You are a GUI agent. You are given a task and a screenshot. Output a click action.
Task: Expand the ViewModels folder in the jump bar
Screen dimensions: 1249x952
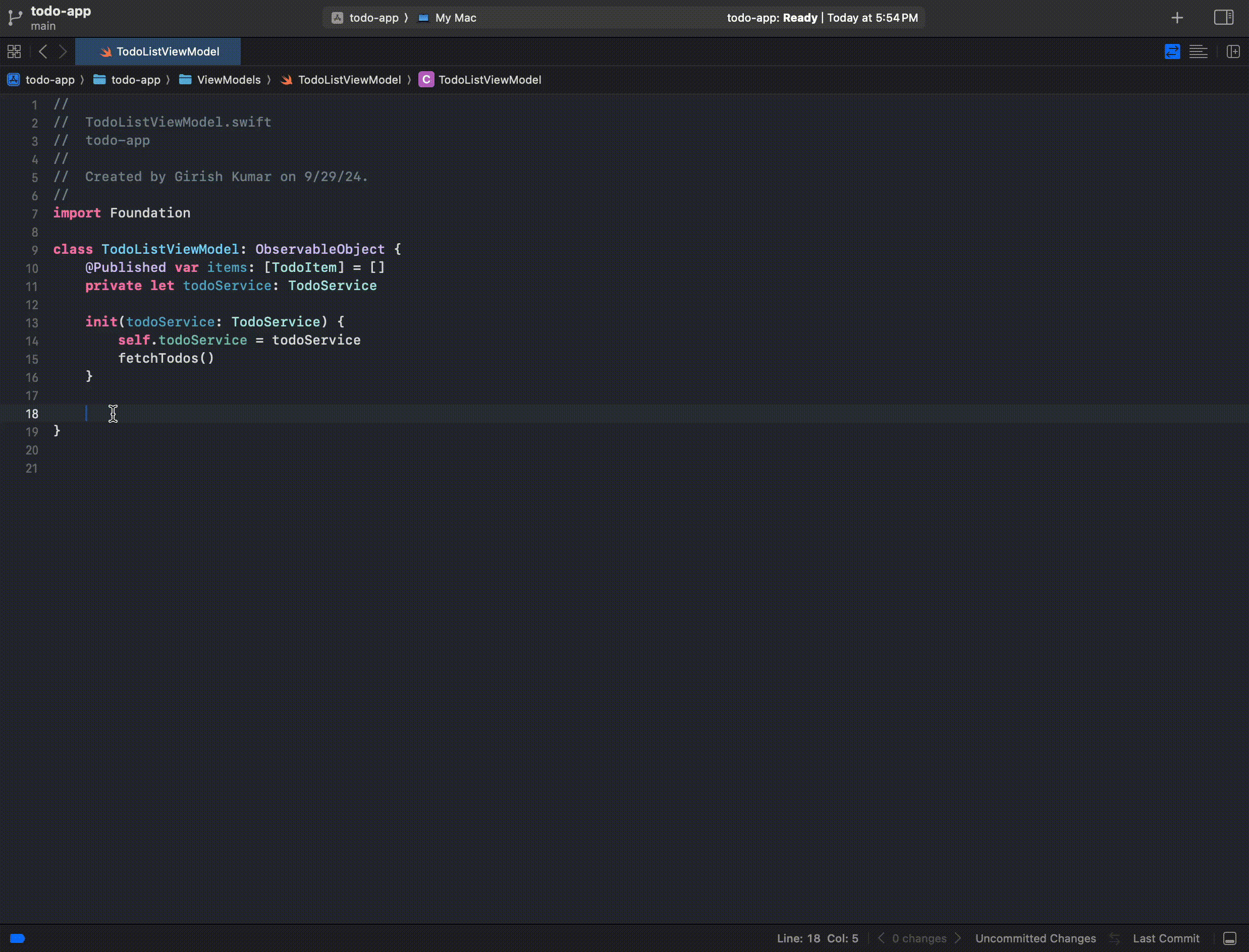(229, 80)
